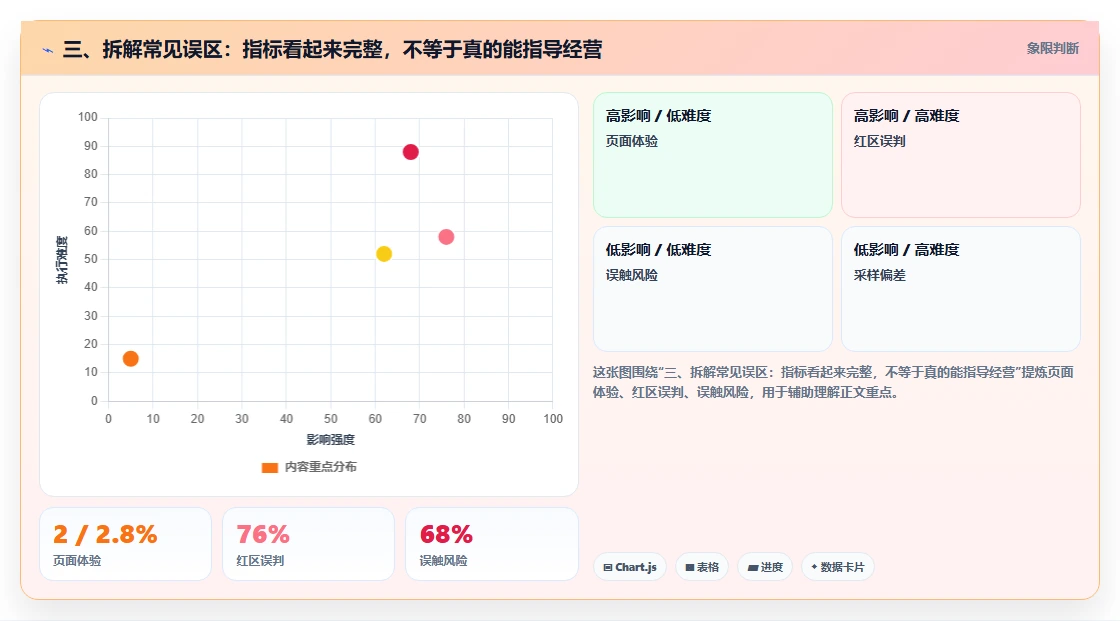Select the 低影响 / 低难度 quadrant card
This screenshot has height=621, width=1120.
713,289
